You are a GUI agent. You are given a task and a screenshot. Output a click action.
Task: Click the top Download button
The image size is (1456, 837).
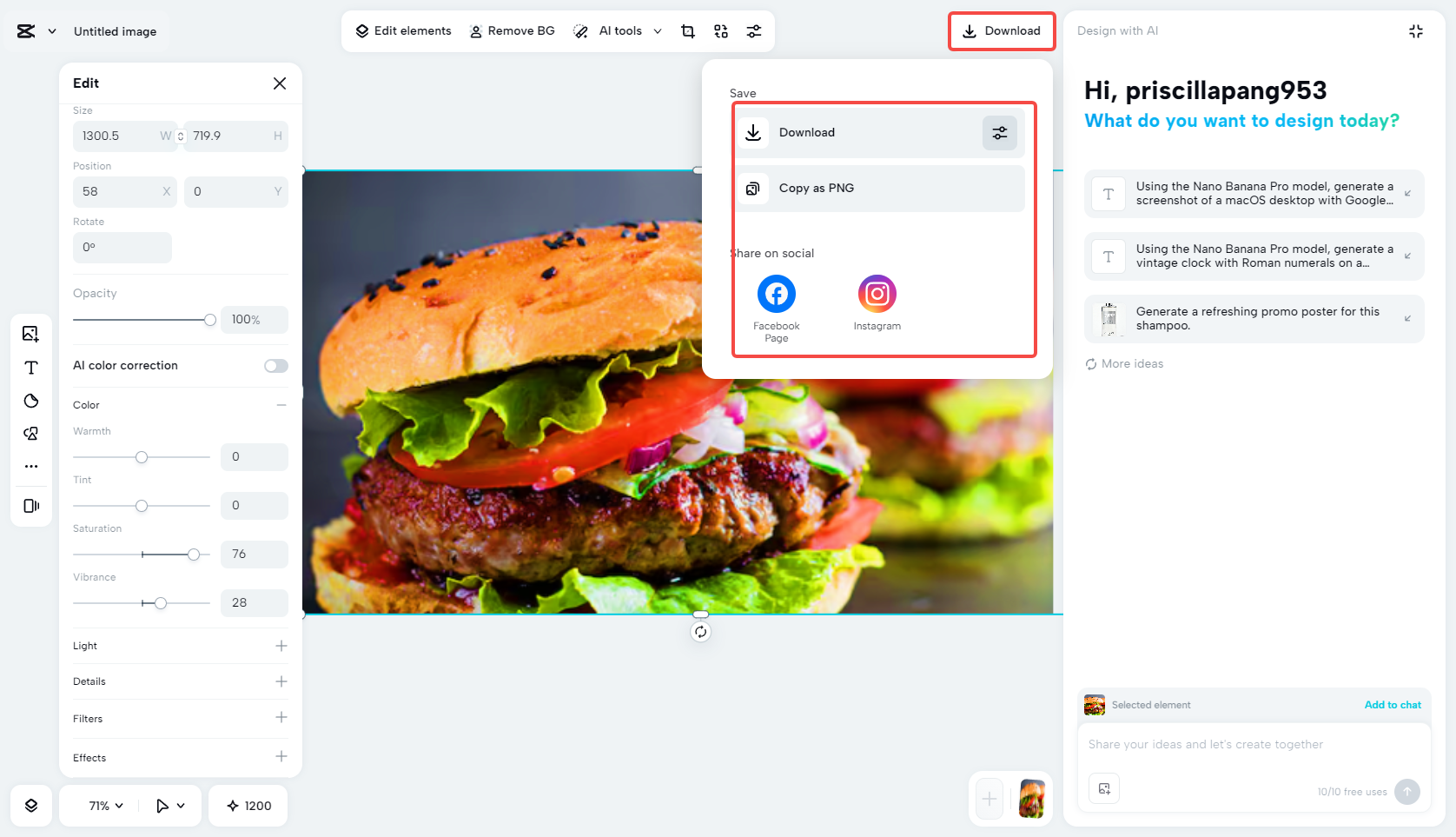pyautogui.click(x=1002, y=31)
